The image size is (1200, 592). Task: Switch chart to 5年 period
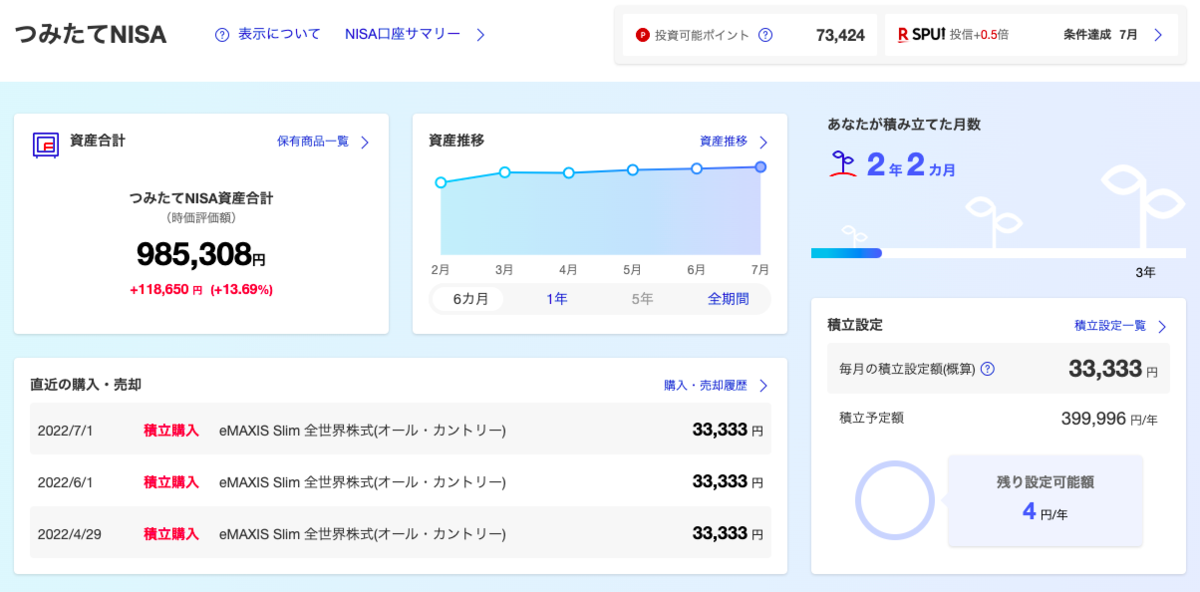(x=642, y=299)
